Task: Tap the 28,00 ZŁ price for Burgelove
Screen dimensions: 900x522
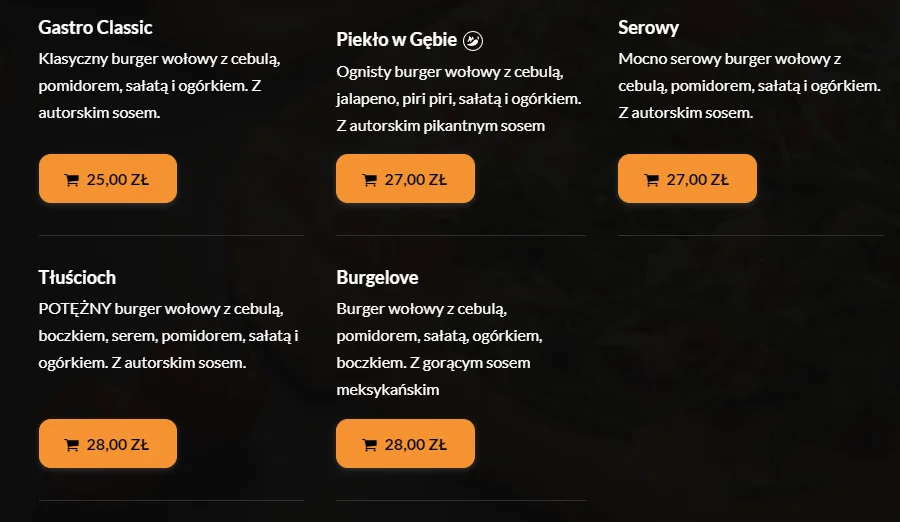Action: tap(416, 445)
